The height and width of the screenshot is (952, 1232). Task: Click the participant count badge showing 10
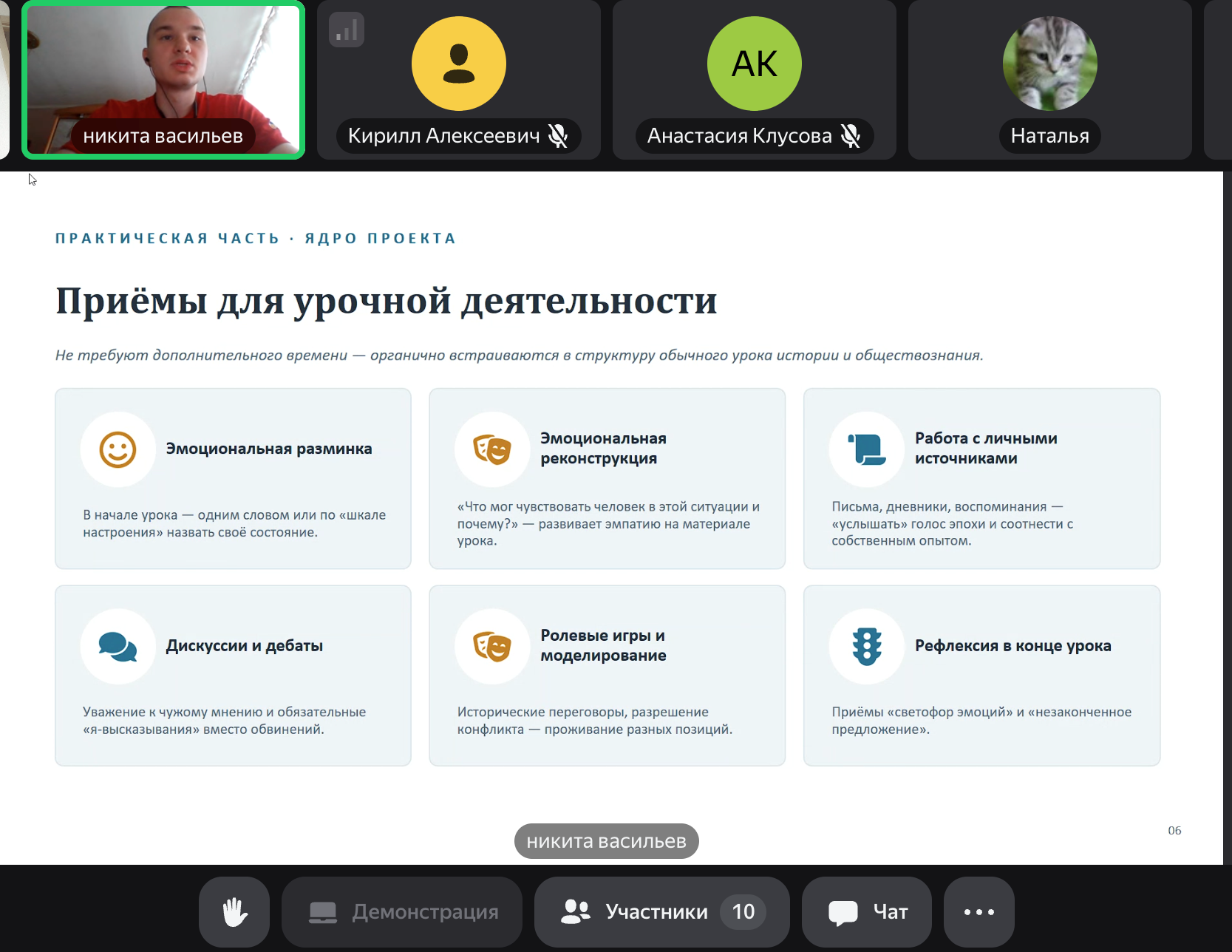(x=743, y=911)
